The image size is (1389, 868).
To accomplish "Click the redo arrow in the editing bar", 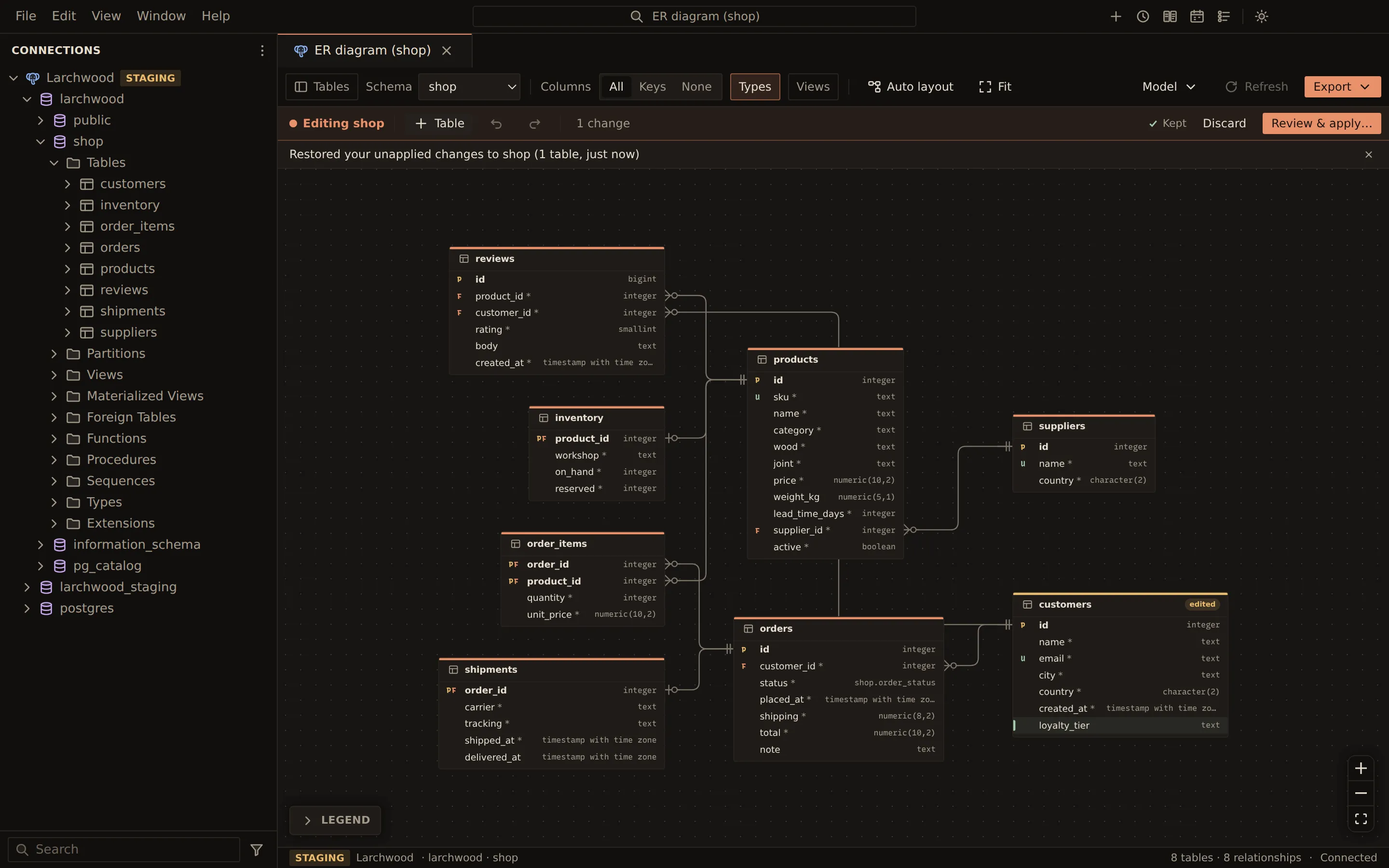I will coord(534,123).
